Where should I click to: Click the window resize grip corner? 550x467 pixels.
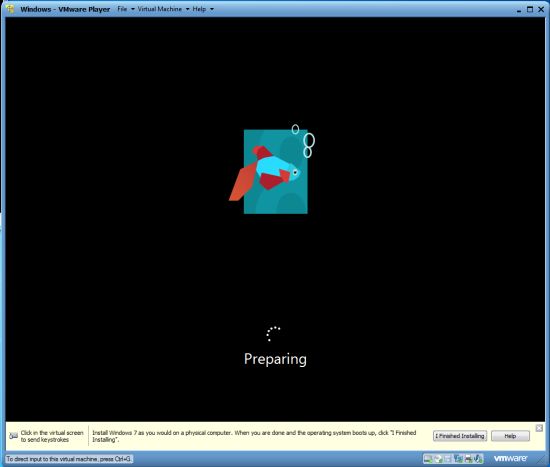coord(542,460)
